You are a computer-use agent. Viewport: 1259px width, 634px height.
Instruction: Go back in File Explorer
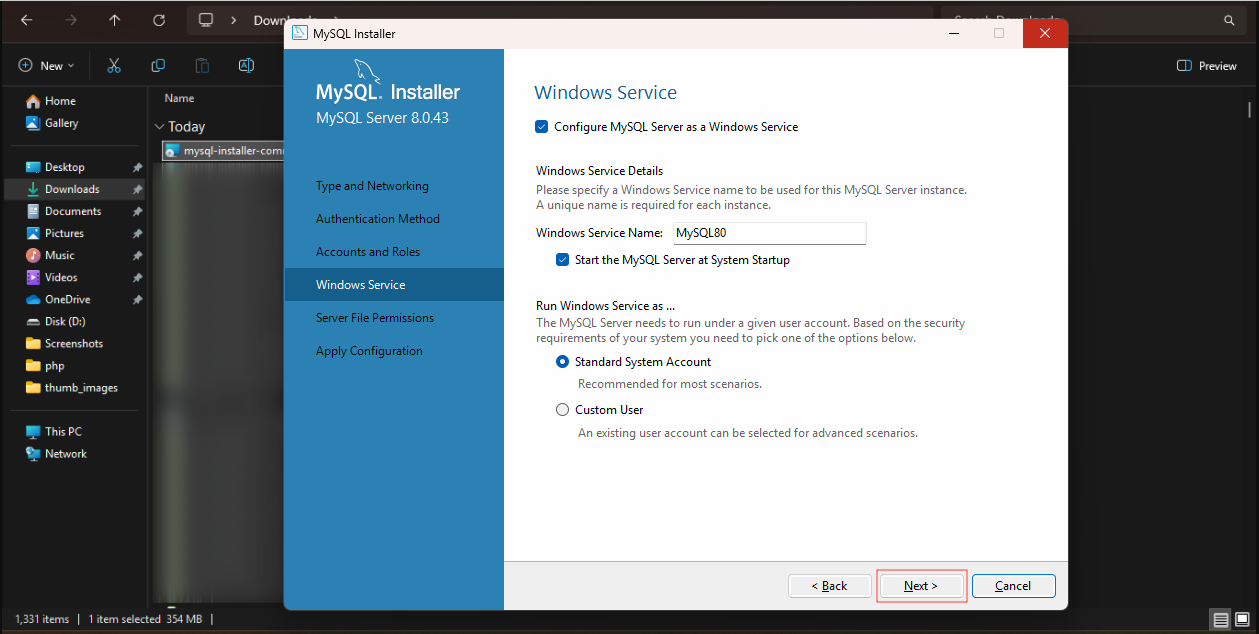[x=26, y=20]
